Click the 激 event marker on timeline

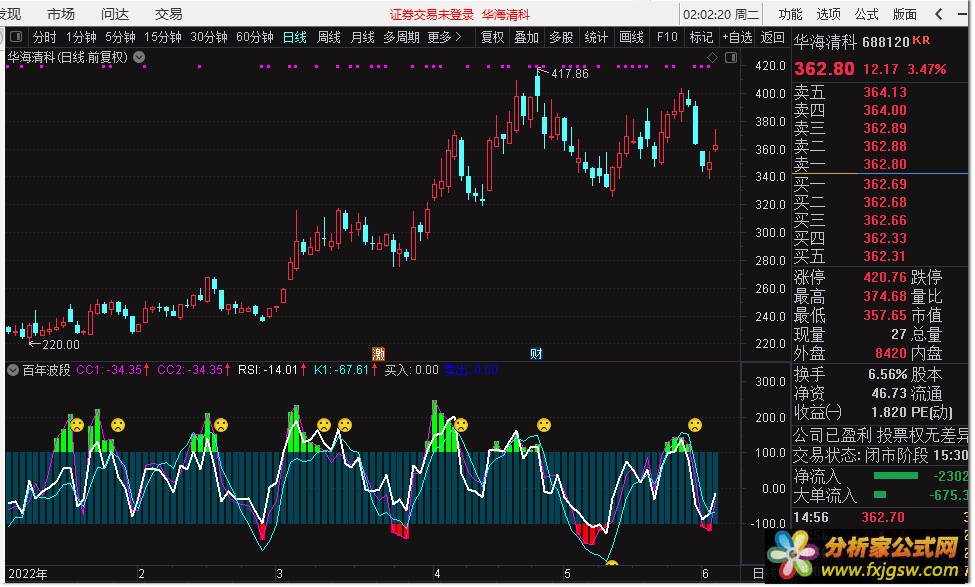(x=378, y=354)
